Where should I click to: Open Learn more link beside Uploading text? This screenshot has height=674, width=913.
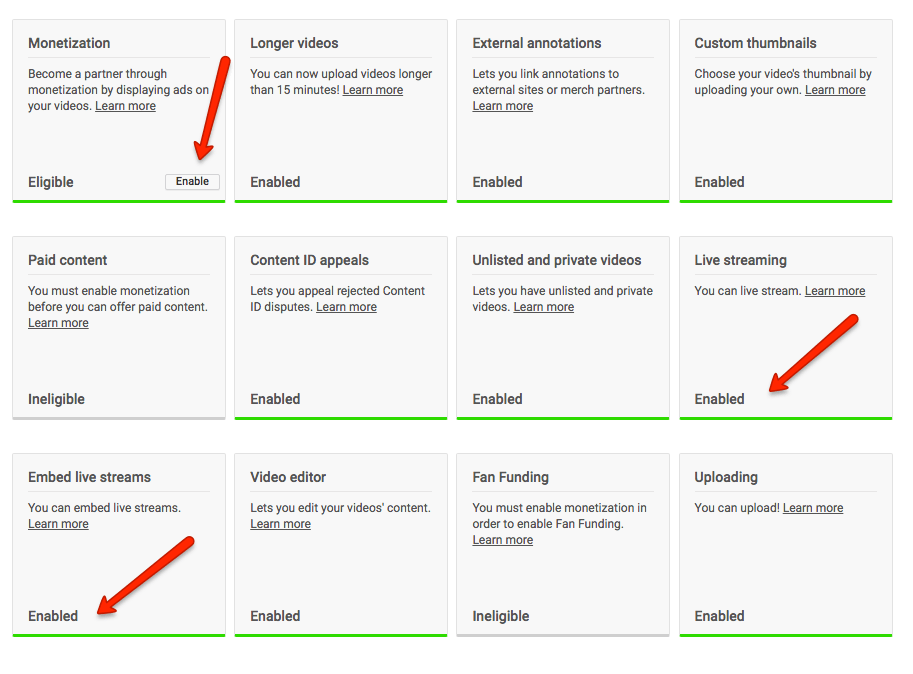[813, 508]
